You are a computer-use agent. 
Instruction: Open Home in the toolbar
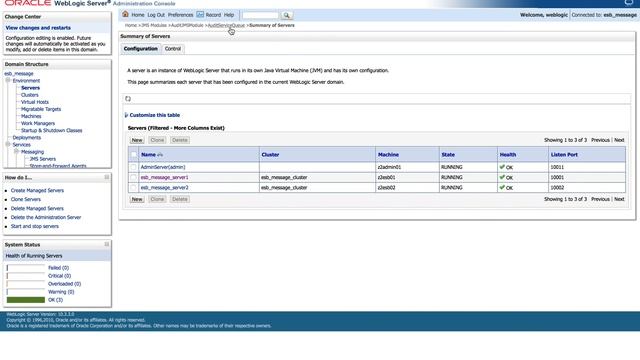pos(138,15)
